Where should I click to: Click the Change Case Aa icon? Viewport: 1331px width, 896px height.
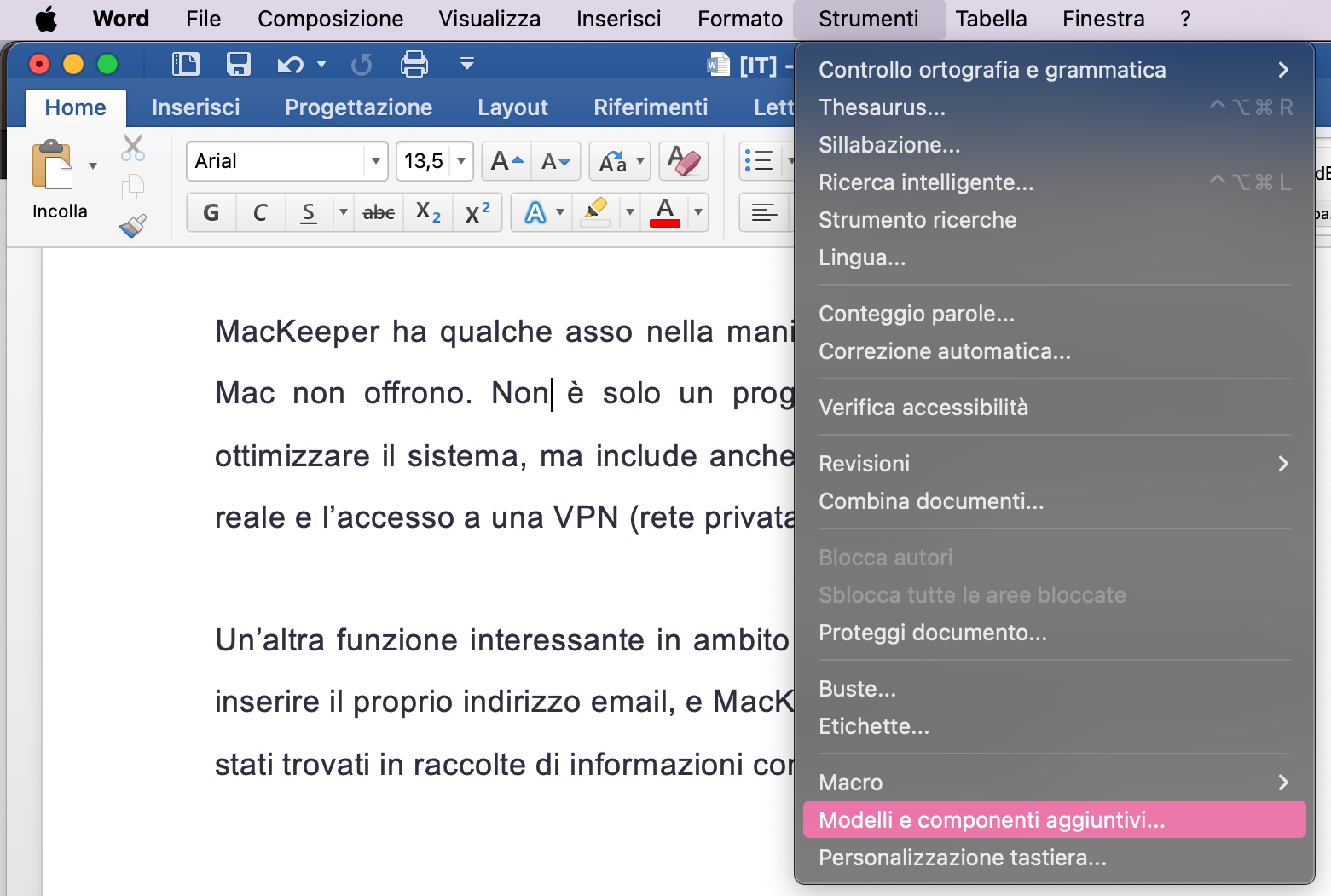(612, 161)
